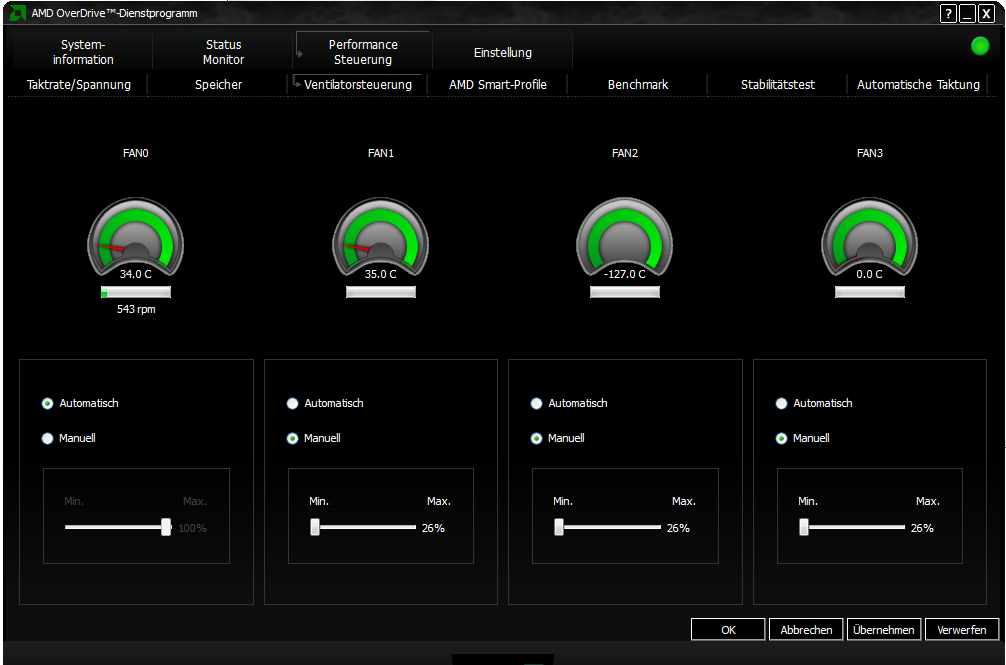Switch to the Status Monitor tab
1006x665 pixels.
pyautogui.click(x=223, y=52)
